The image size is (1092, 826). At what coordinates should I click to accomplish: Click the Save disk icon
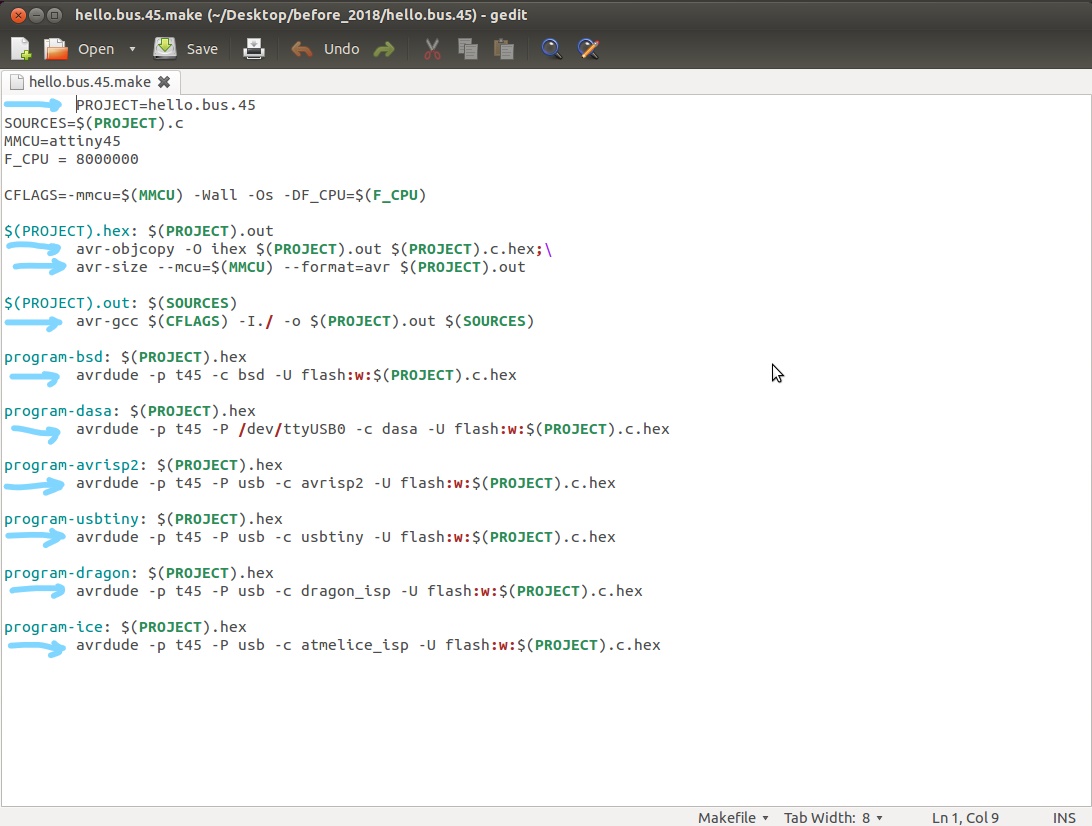[x=165, y=48]
